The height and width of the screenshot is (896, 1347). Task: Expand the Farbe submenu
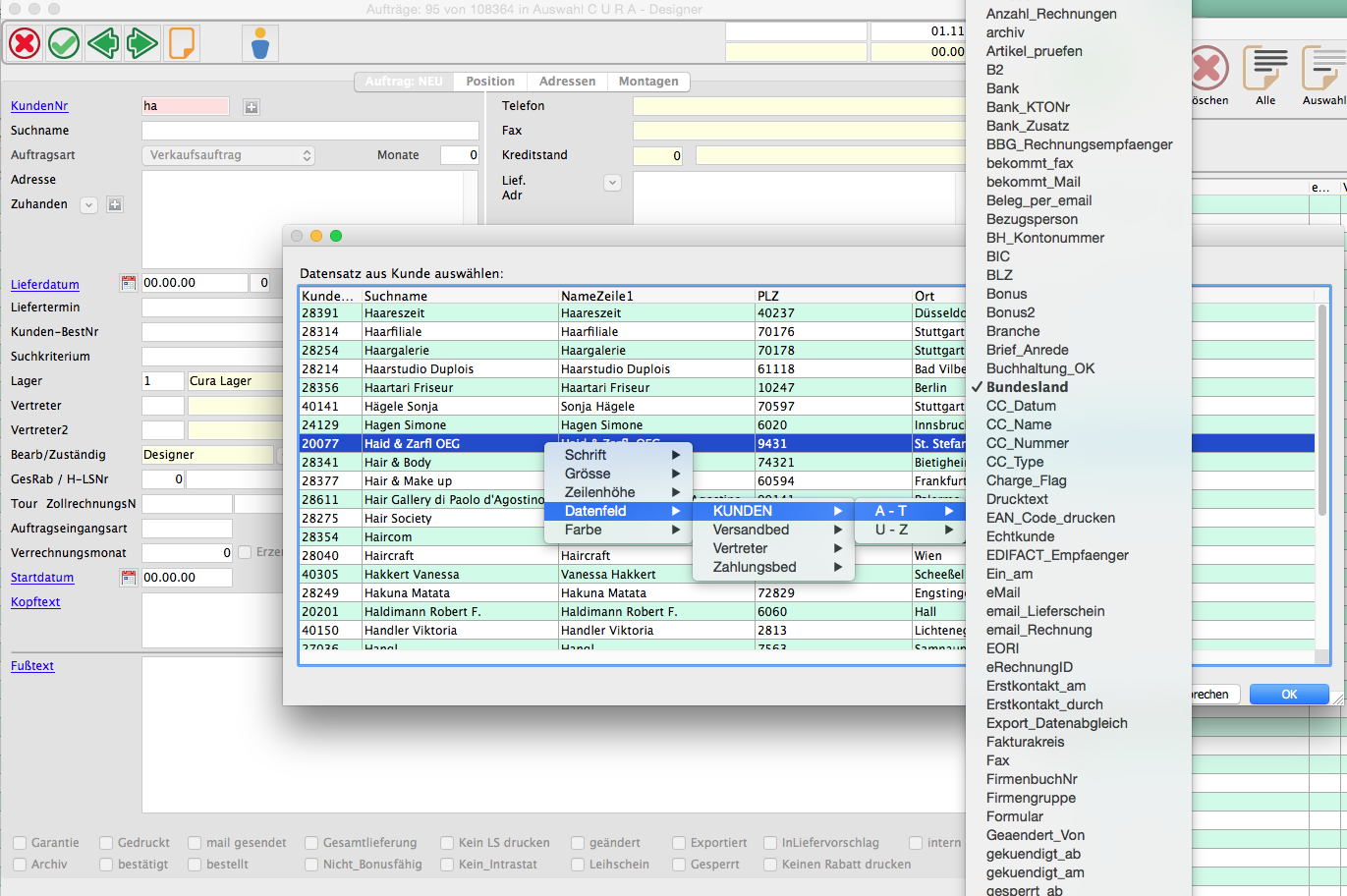pyautogui.click(x=618, y=530)
